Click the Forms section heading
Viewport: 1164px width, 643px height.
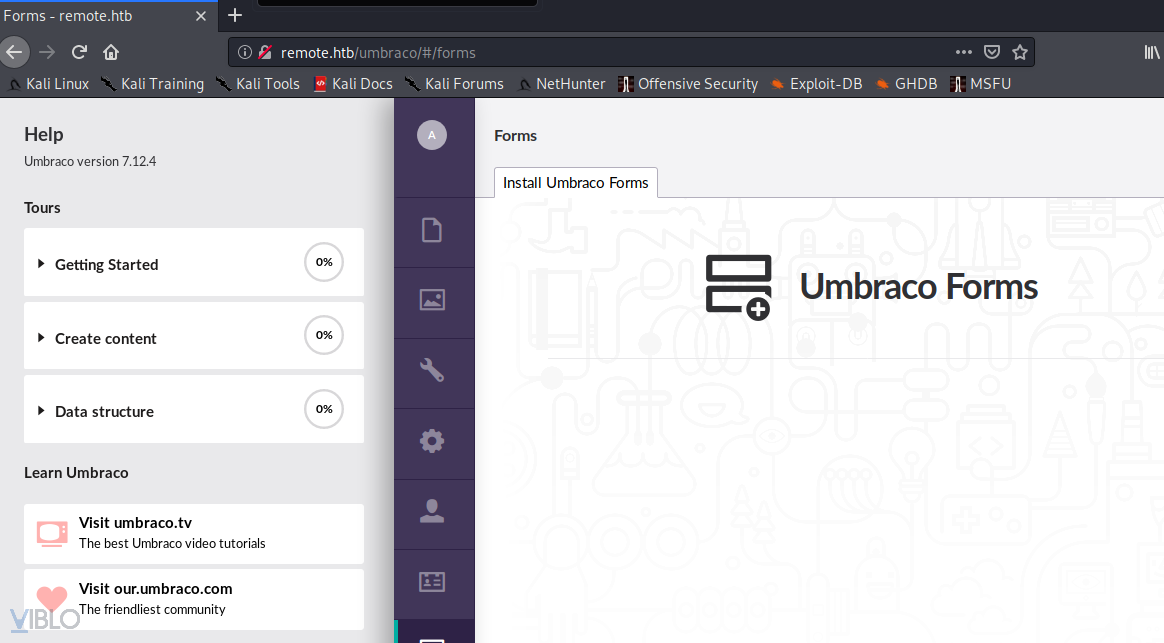click(x=515, y=136)
